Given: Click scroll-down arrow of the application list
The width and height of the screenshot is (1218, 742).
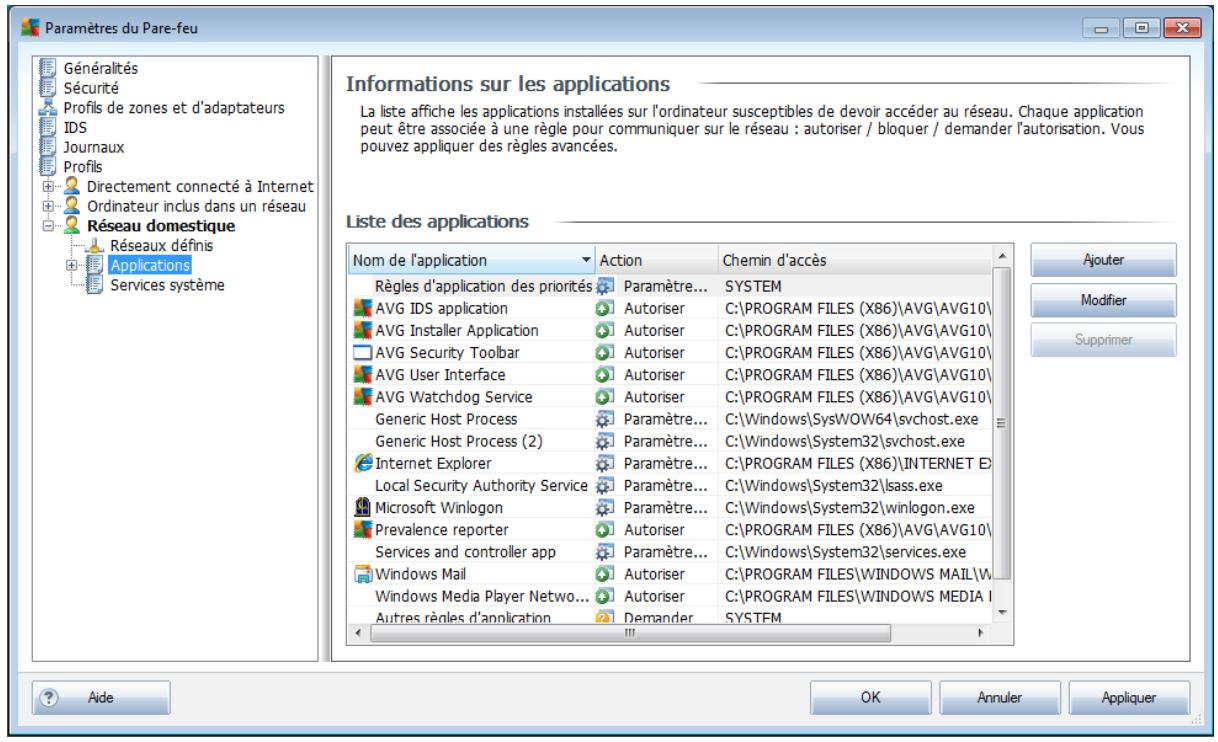Looking at the screenshot, I should tap(1002, 611).
